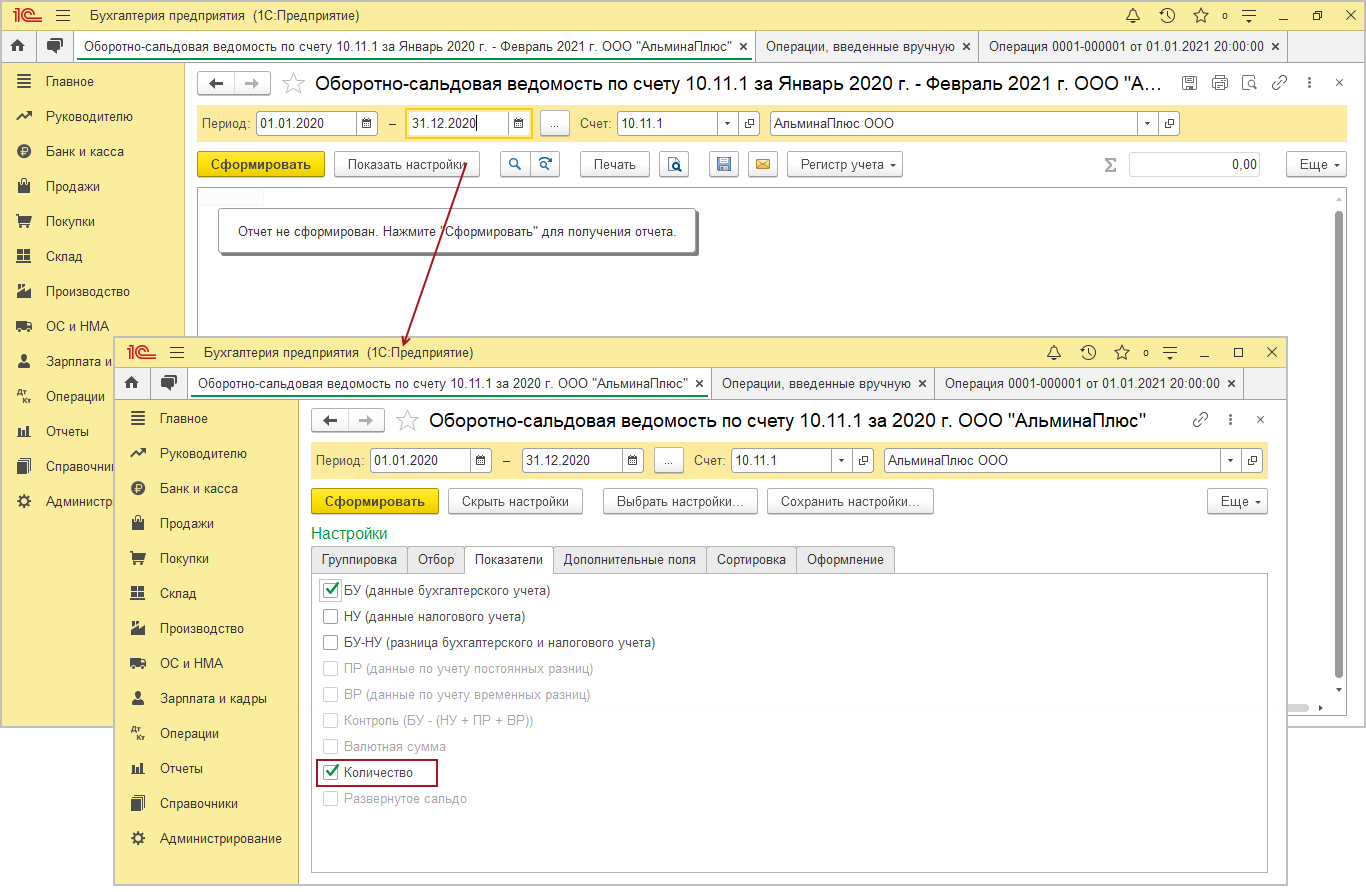1366x892 pixels.
Task: Click the sum sigma icon
Action: pyautogui.click(x=1110, y=165)
